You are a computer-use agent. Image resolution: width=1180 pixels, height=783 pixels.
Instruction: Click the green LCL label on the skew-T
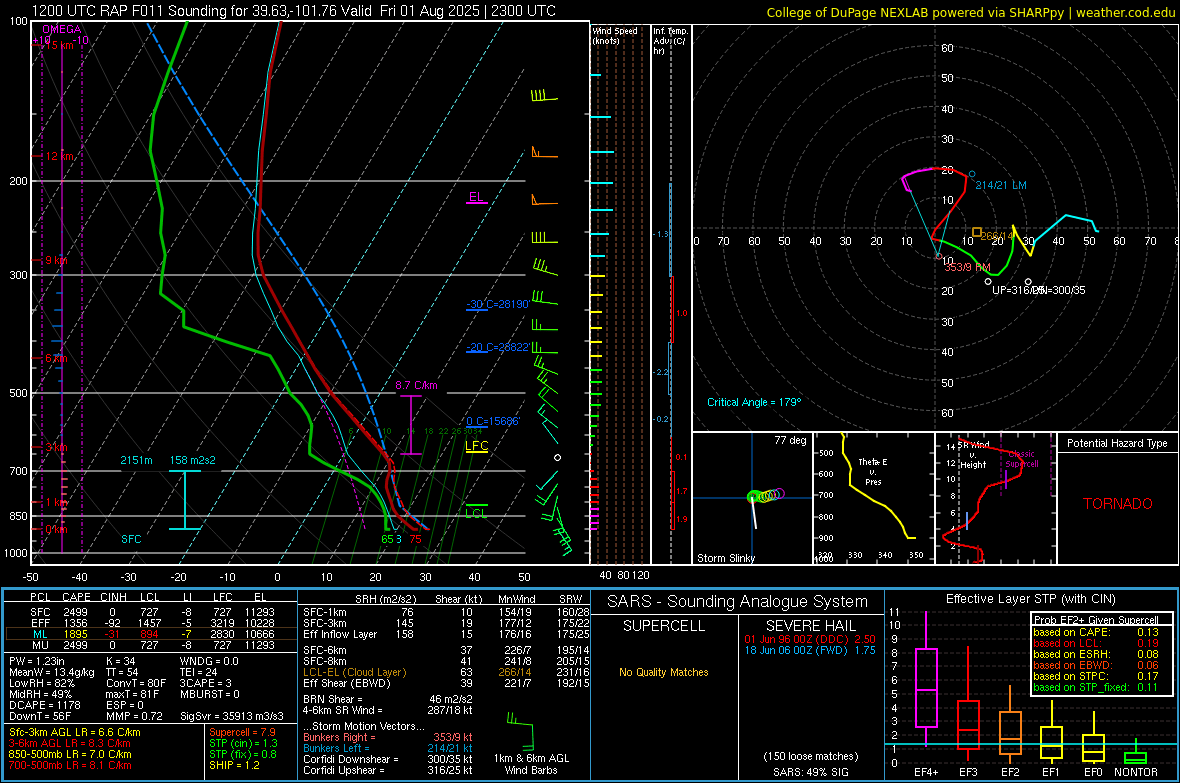click(x=476, y=513)
